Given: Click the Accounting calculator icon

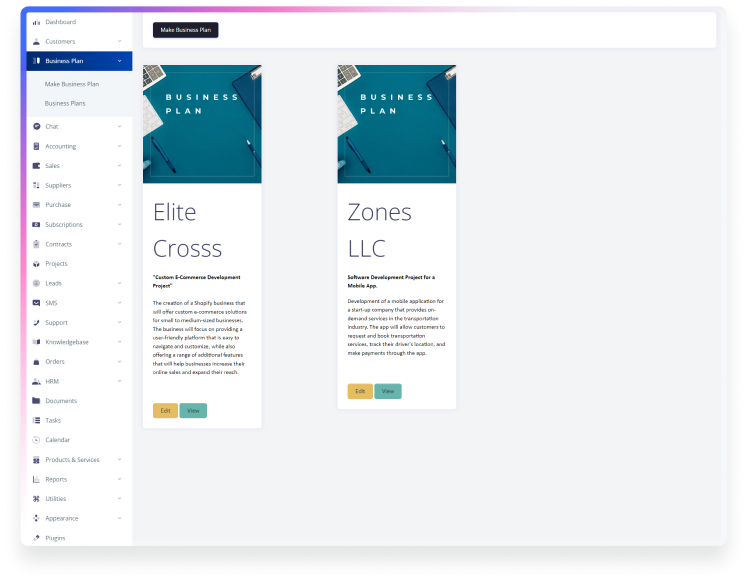Looking at the screenshot, I should [x=36, y=146].
